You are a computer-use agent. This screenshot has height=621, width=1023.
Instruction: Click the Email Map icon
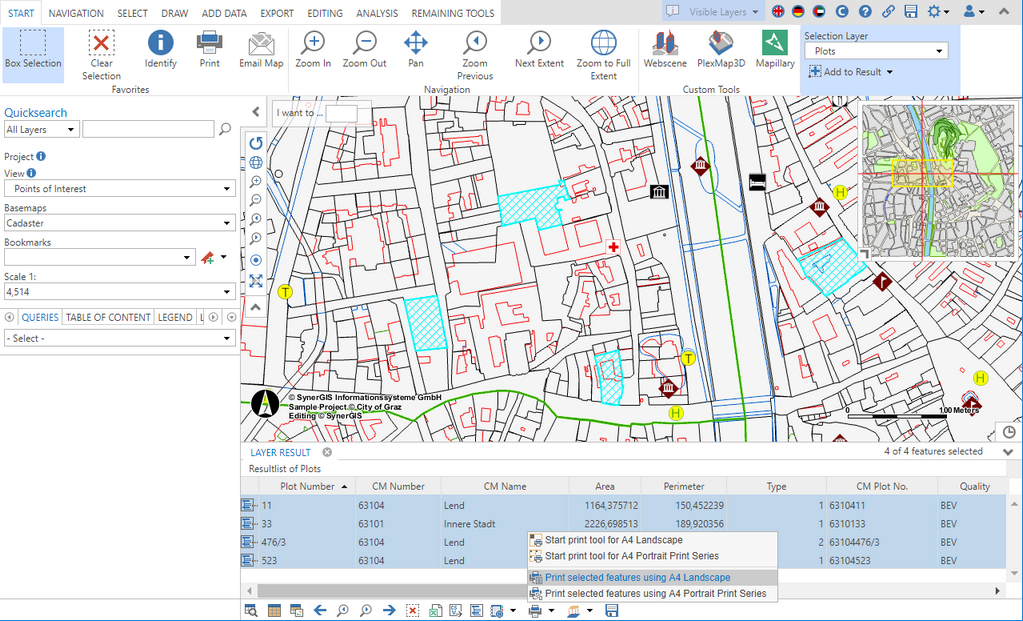coord(261,45)
